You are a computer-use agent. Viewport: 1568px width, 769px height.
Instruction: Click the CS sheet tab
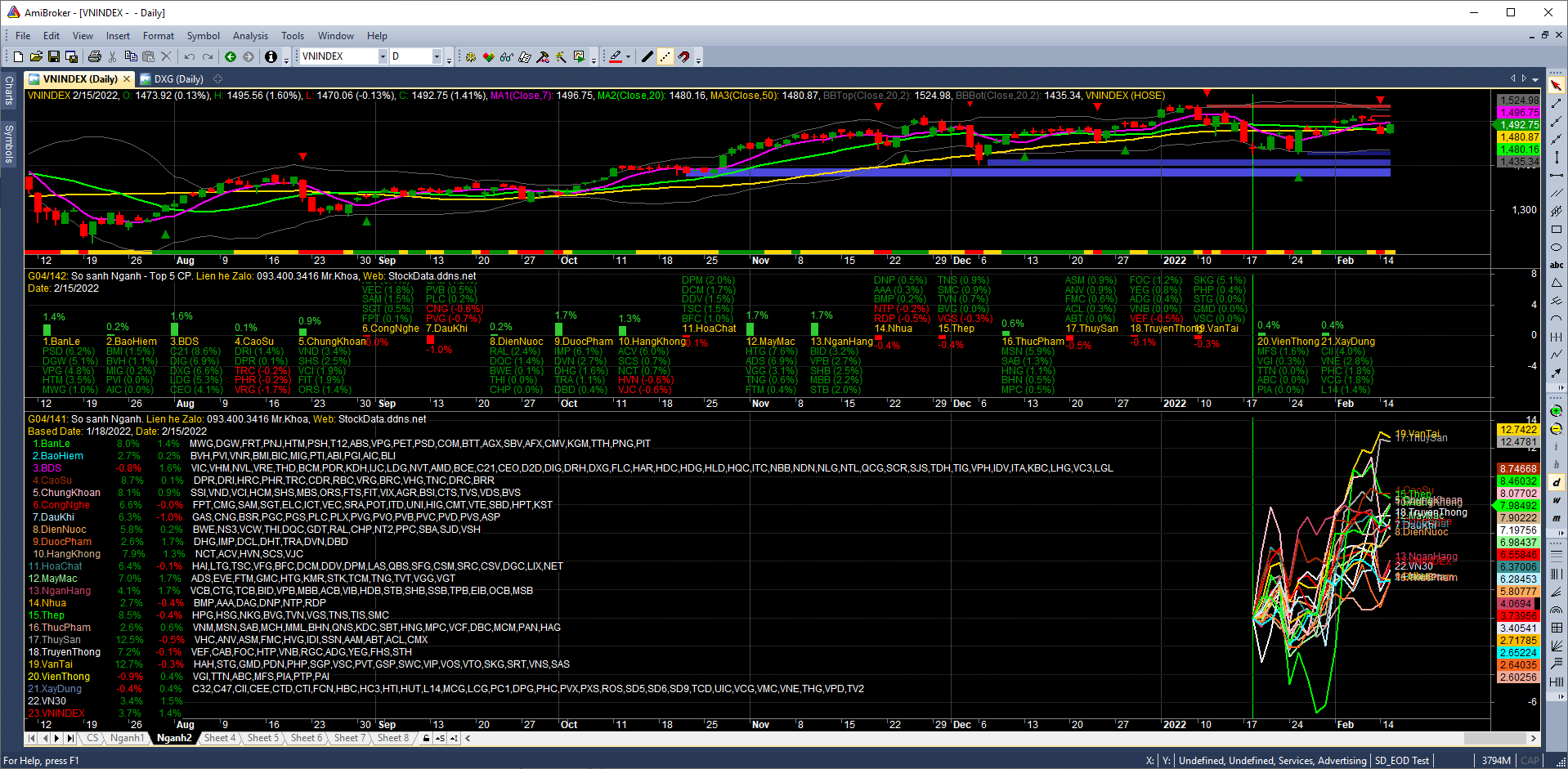(92, 738)
